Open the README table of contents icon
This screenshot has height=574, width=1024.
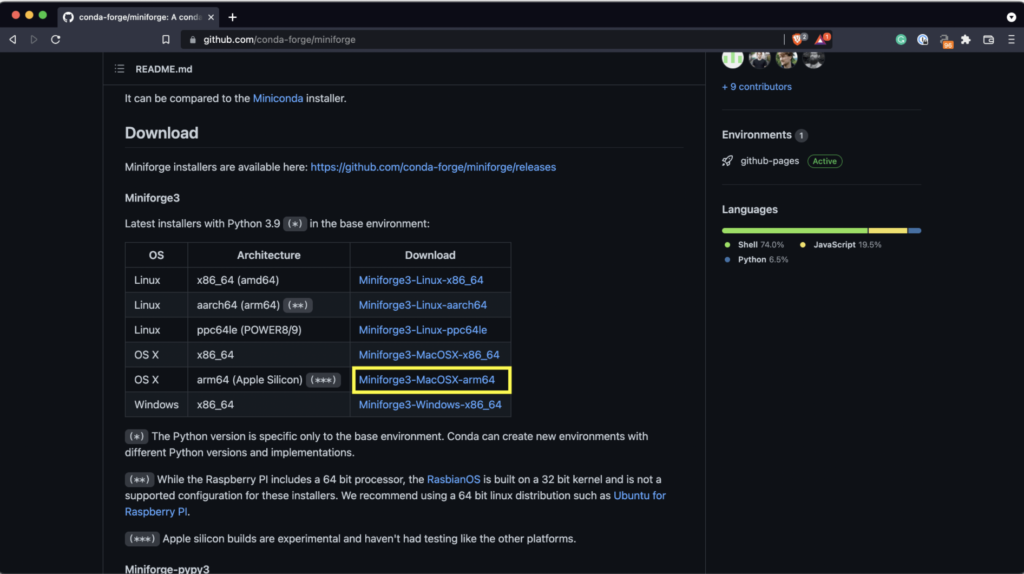pyautogui.click(x=120, y=69)
